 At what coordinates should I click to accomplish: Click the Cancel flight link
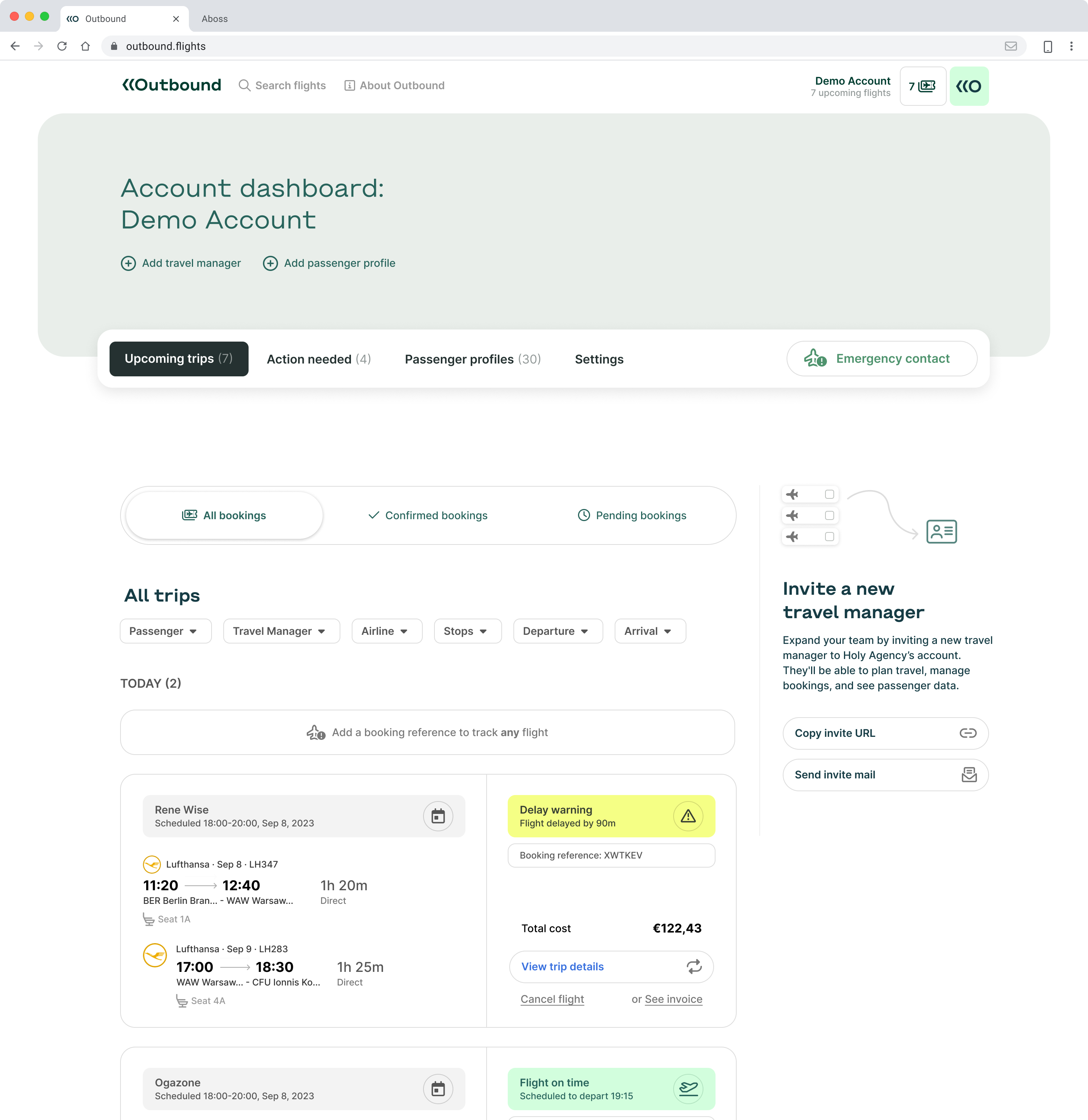click(x=552, y=999)
